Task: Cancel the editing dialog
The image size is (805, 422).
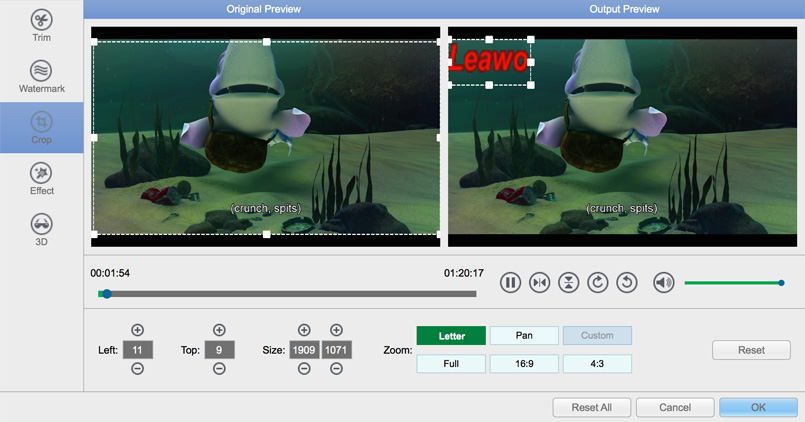Action: pos(675,408)
